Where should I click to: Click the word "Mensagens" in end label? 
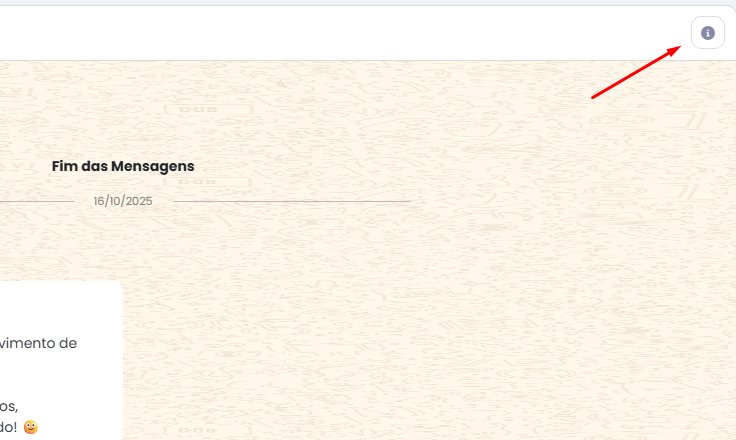(153, 166)
